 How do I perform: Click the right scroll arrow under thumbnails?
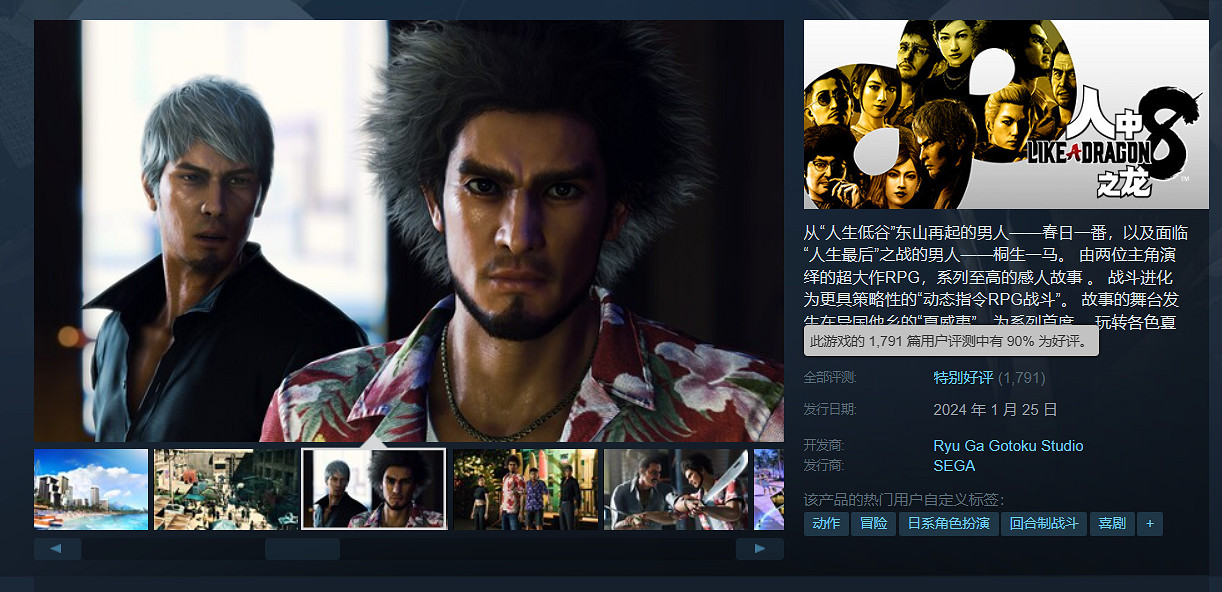point(760,549)
